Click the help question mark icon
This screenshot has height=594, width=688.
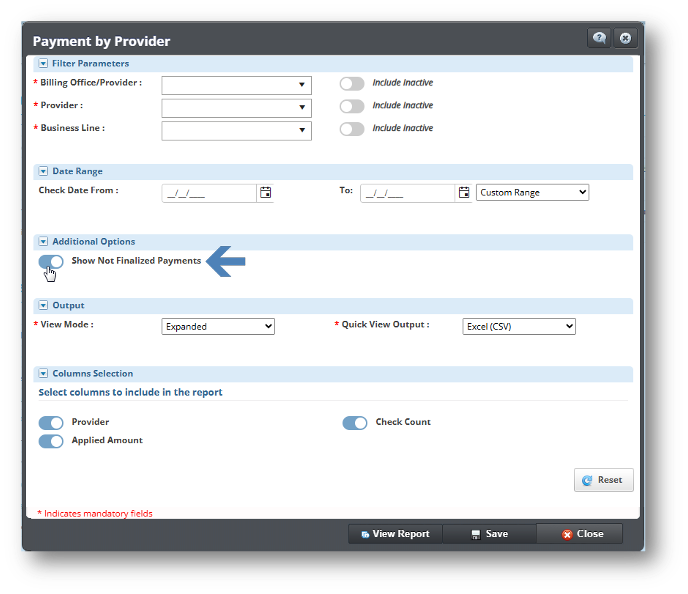click(x=599, y=39)
